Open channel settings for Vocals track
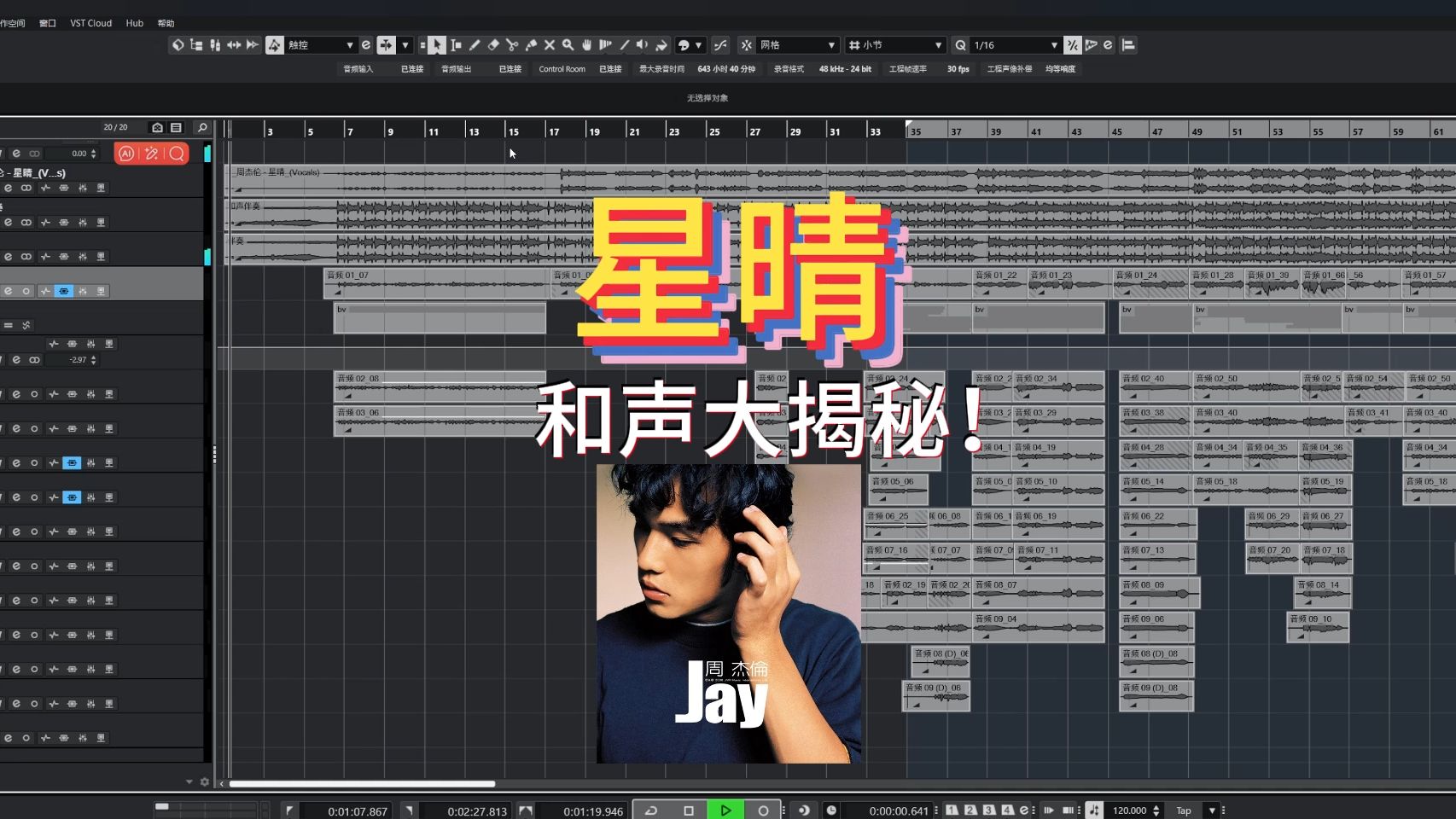 pos(8,188)
